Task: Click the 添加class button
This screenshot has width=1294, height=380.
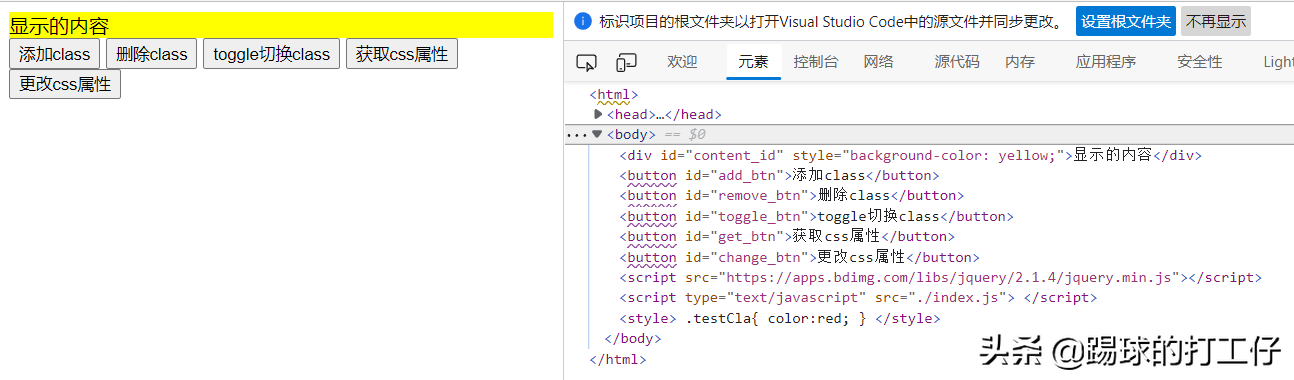Action: click(x=54, y=54)
